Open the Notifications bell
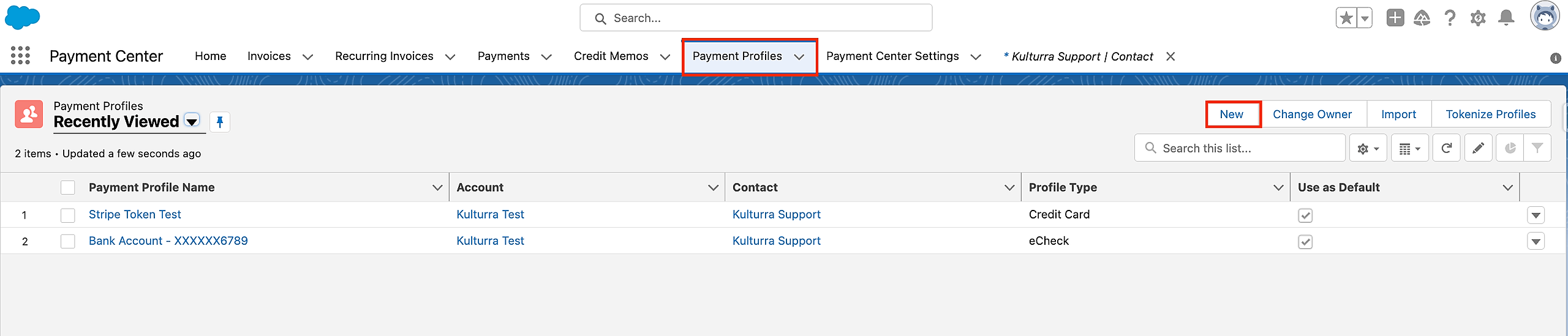Screen dimensions: 1568x336 click(x=1506, y=18)
